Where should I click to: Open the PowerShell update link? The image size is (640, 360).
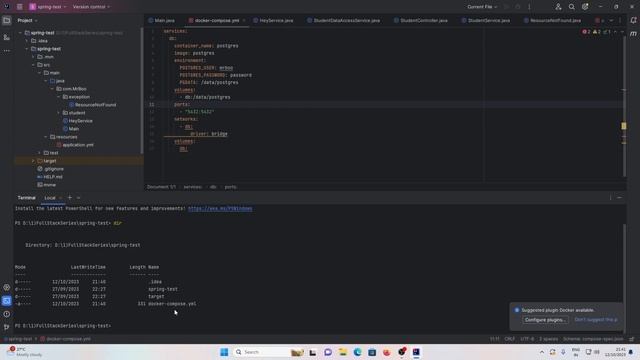click(x=220, y=209)
